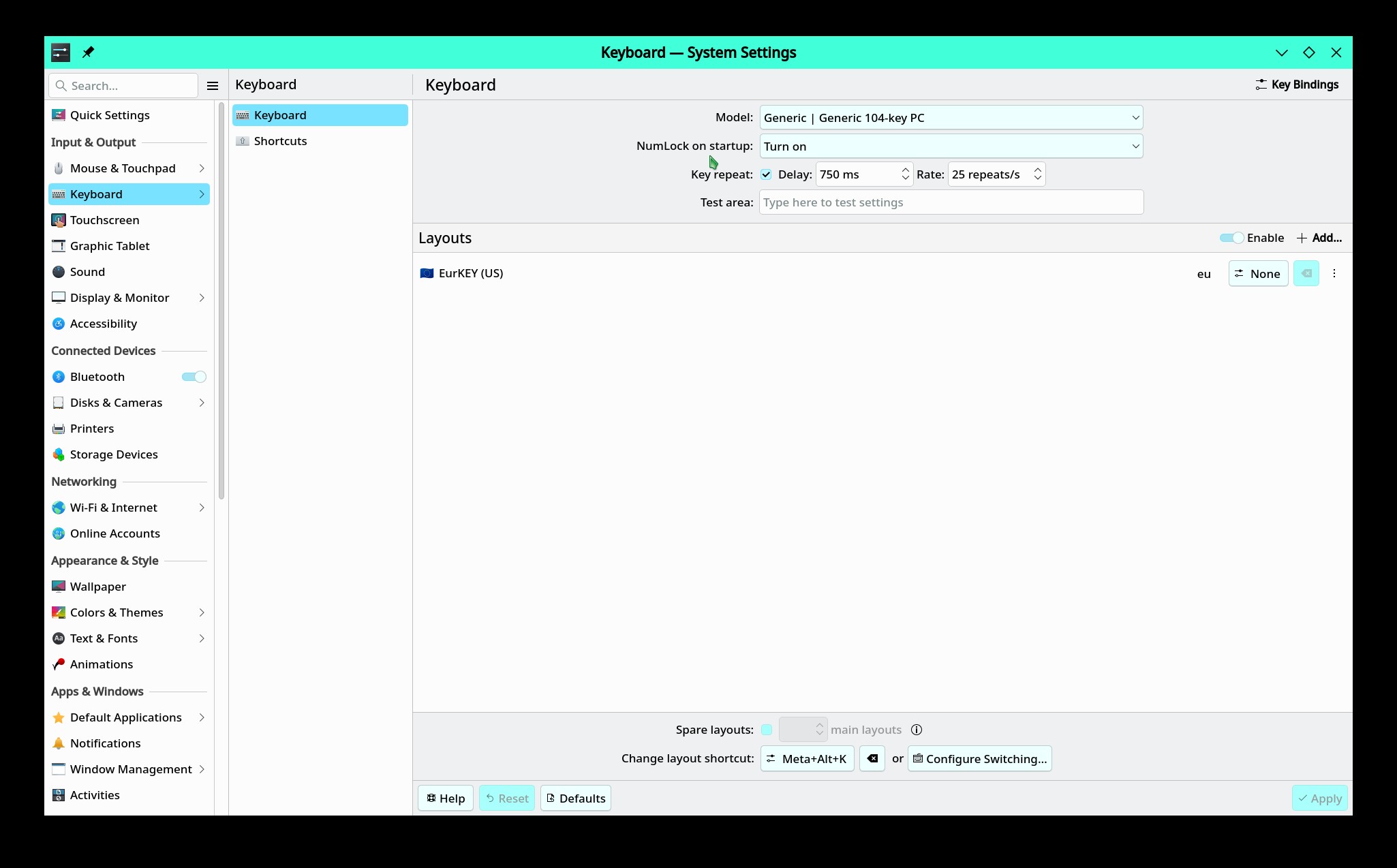Focus the Search settings field
This screenshot has width=1397, height=868.
pos(123,86)
